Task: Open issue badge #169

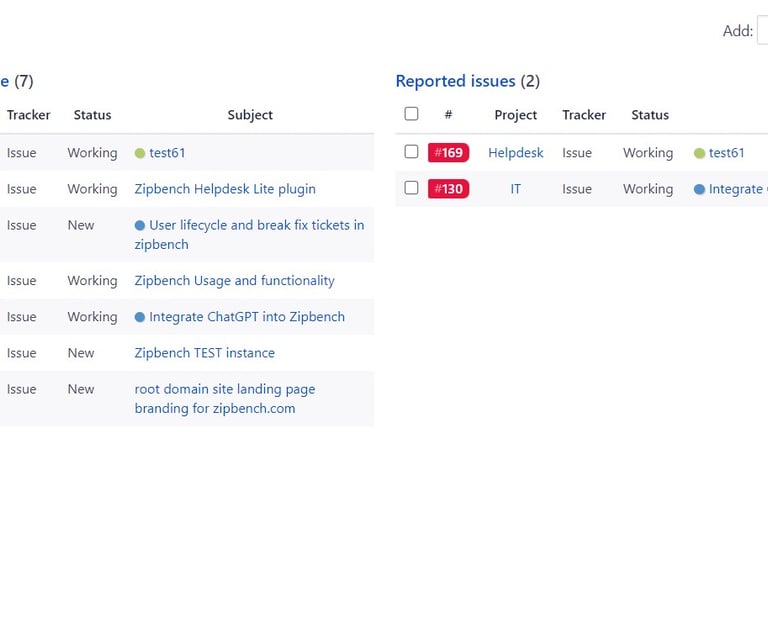Action: coord(448,152)
